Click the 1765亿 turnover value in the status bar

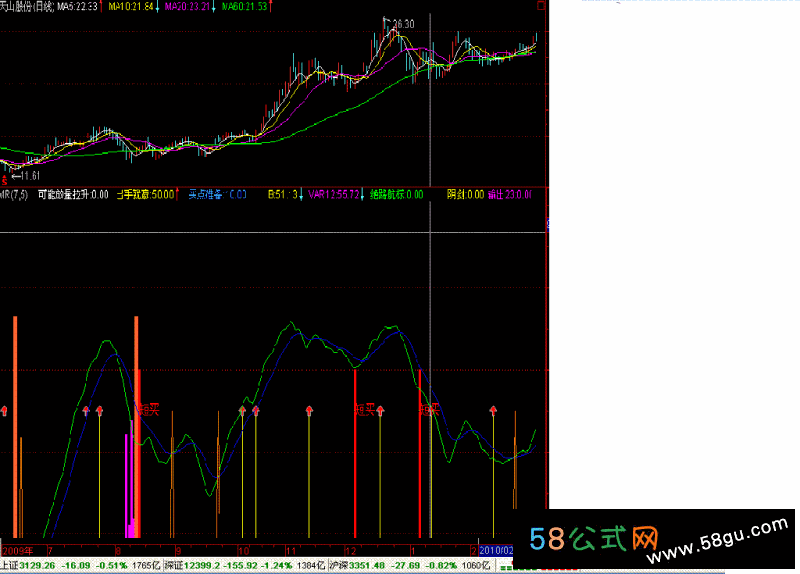pyautogui.click(x=146, y=565)
